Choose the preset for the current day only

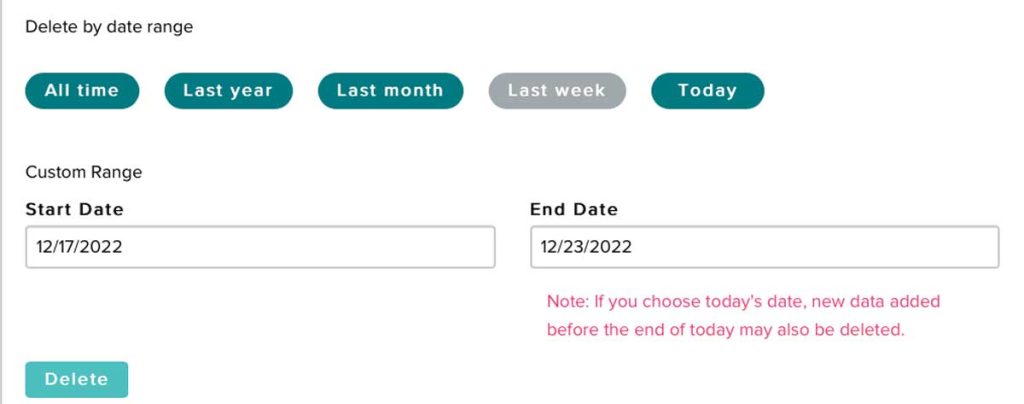[707, 91]
